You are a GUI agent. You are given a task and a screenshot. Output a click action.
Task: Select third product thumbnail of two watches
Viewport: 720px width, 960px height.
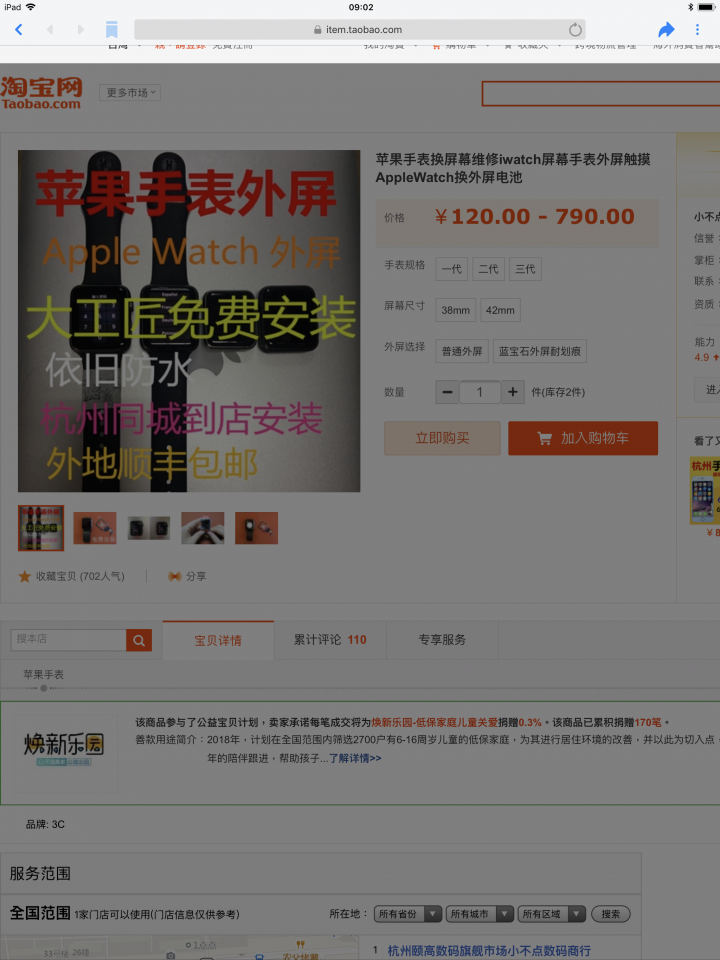[x=149, y=528]
